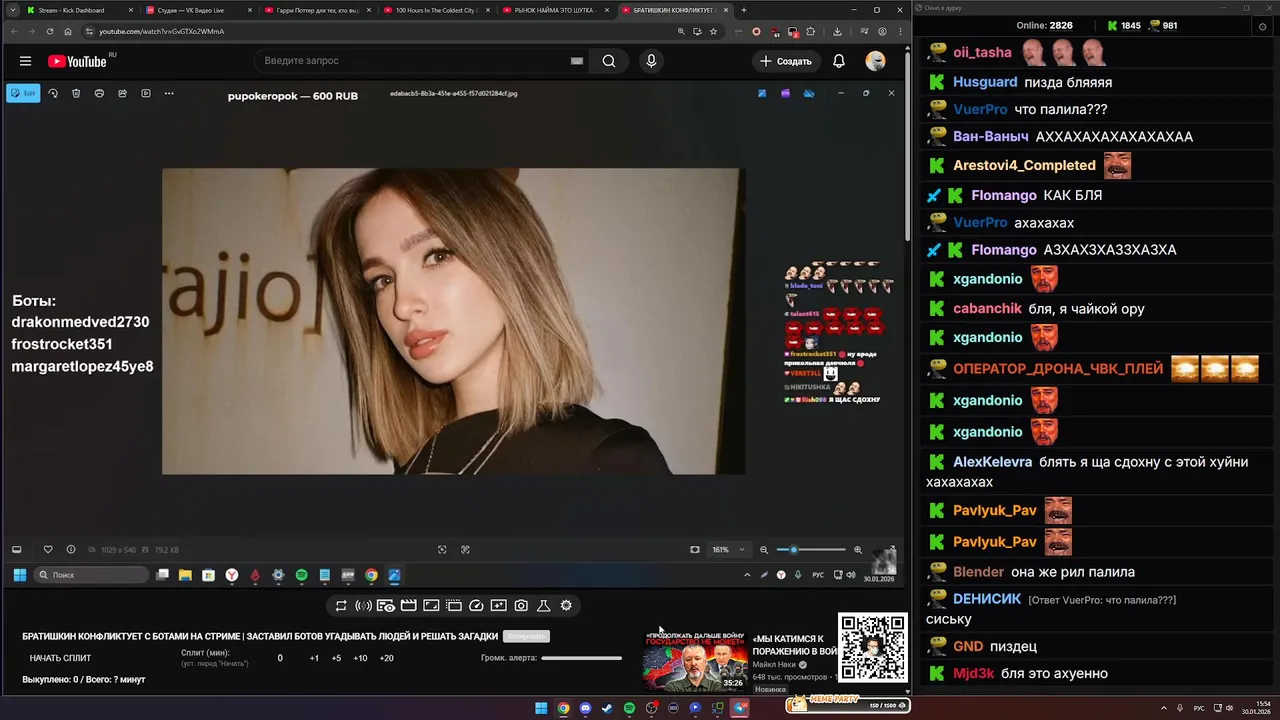Open the tab search dropdown arrow
The image size is (1280, 720).
point(12,10)
